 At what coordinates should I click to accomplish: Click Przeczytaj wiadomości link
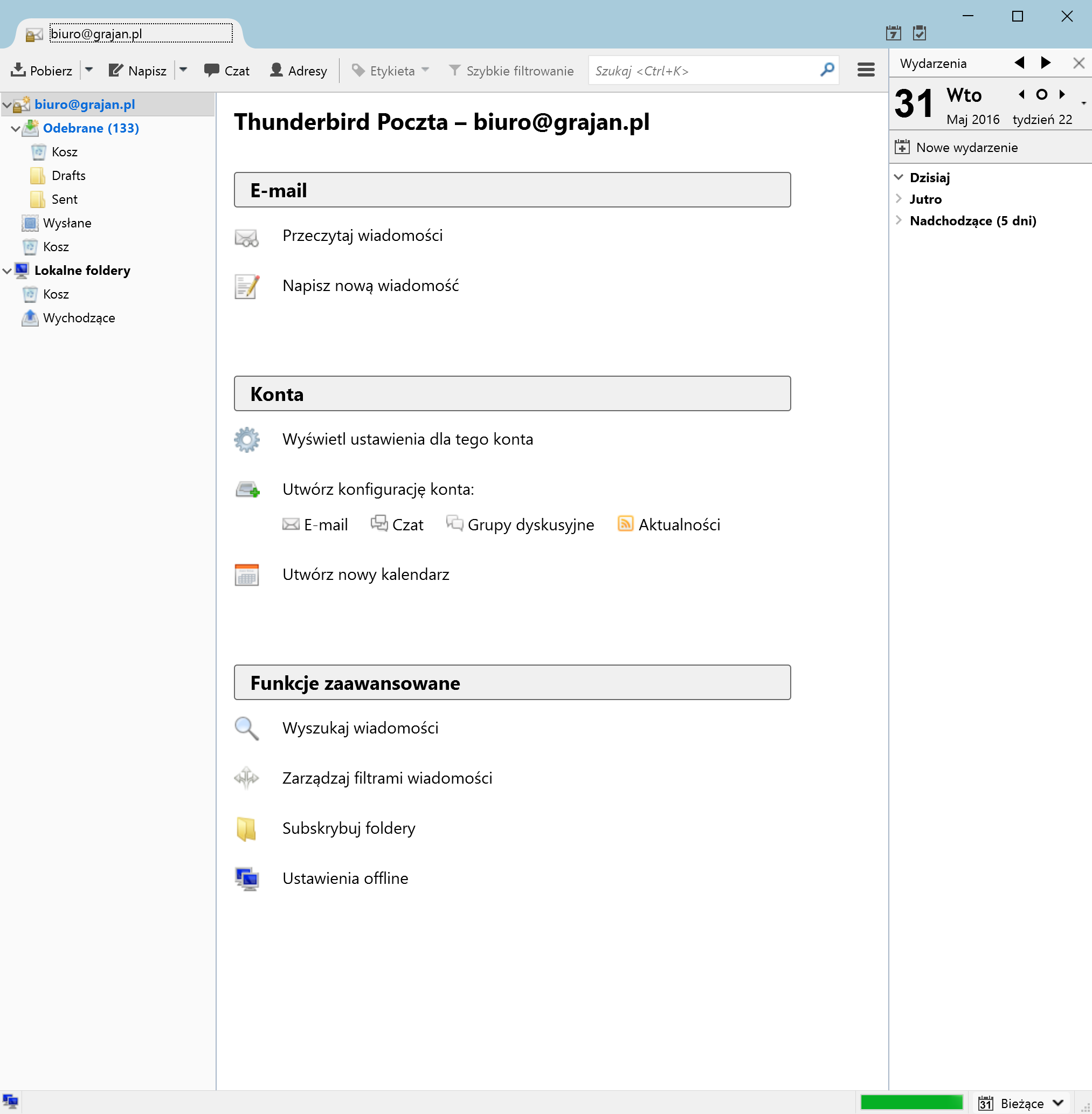pos(362,236)
